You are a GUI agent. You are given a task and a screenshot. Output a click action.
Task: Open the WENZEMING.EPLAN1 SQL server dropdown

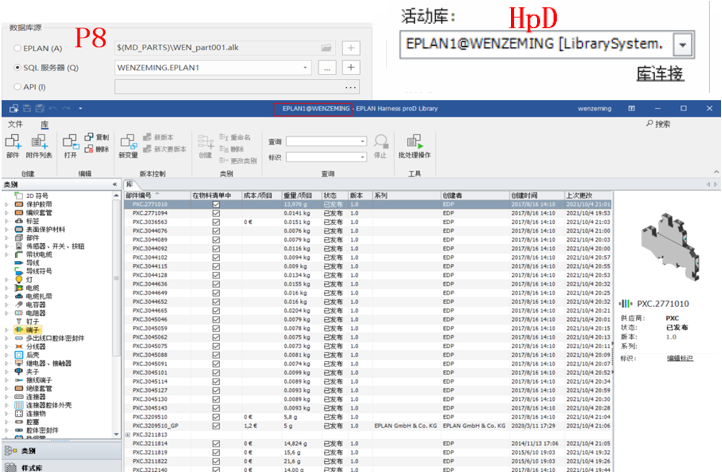(305, 67)
